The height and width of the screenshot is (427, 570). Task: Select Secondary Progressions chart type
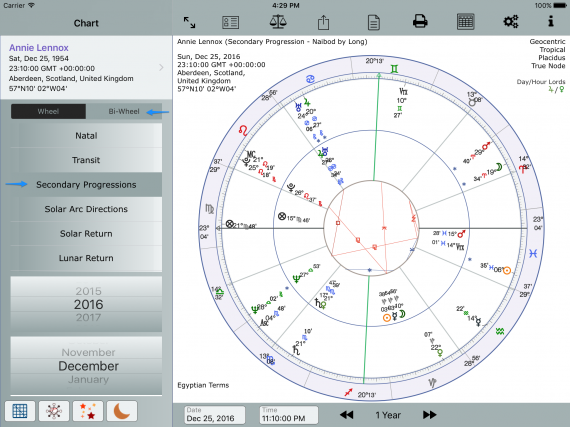click(x=86, y=185)
